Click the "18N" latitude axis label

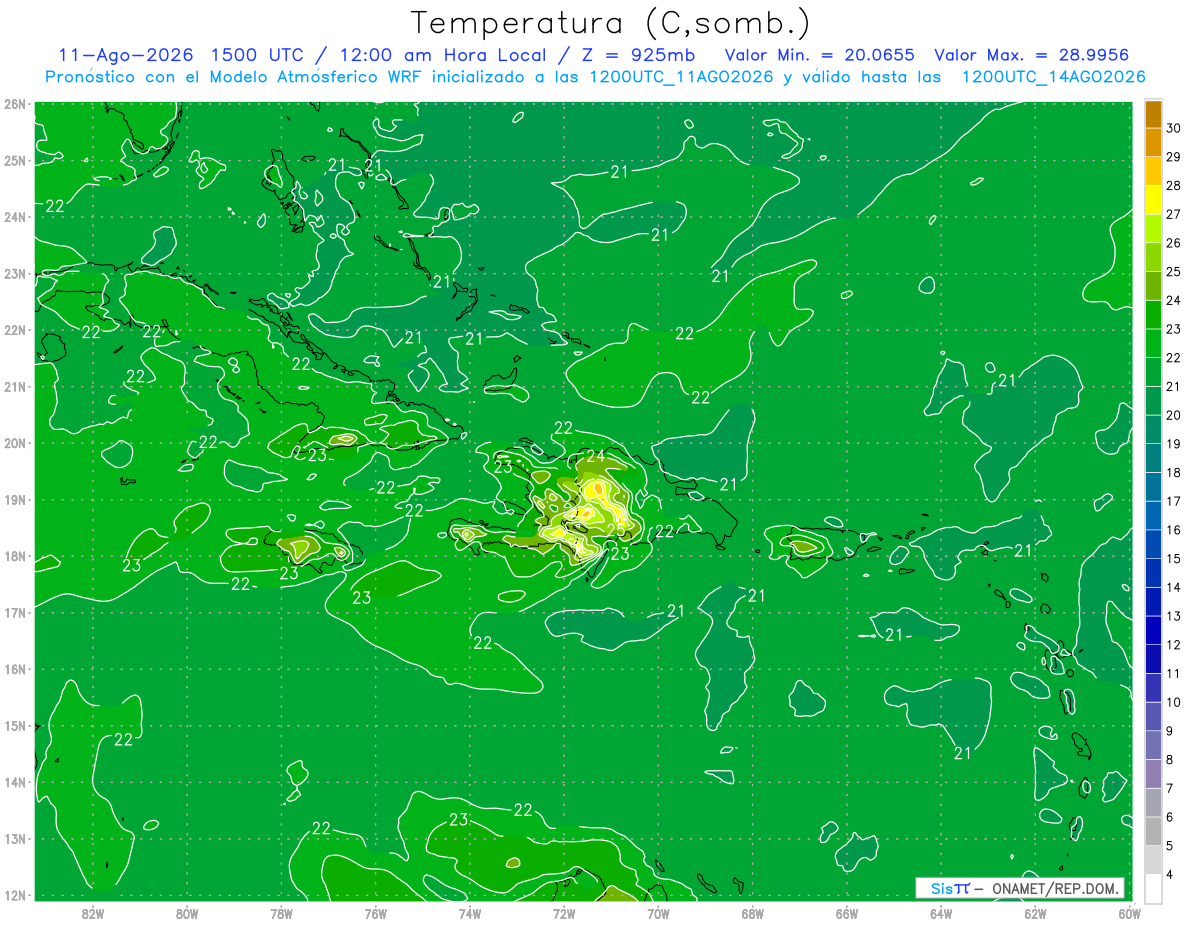tap(14, 556)
